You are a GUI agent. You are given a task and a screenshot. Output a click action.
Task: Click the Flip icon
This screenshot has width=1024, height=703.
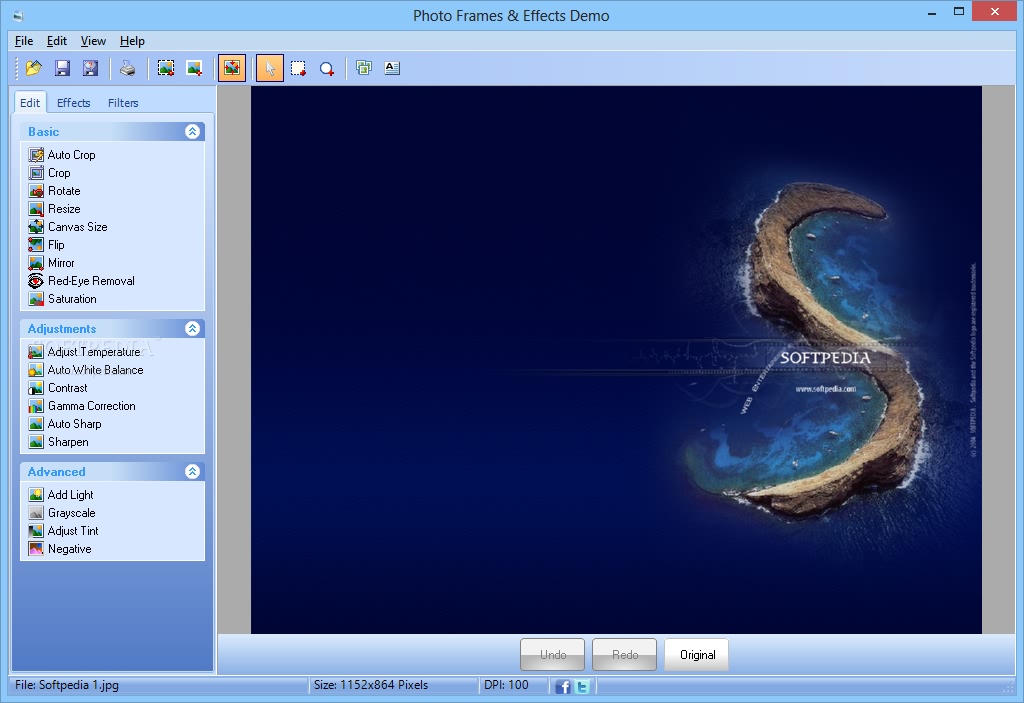[36, 245]
